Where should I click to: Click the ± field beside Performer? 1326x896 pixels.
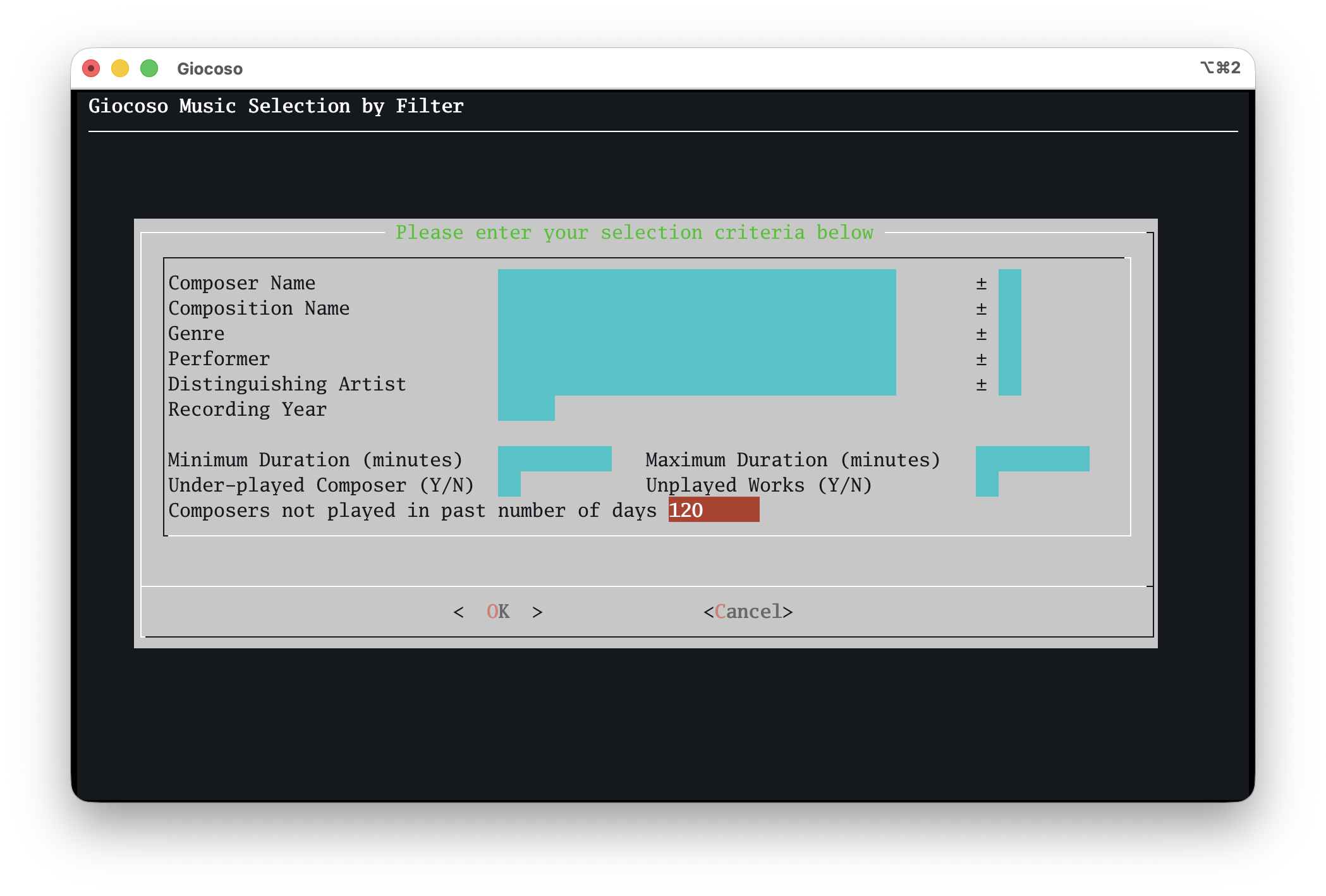1009,358
